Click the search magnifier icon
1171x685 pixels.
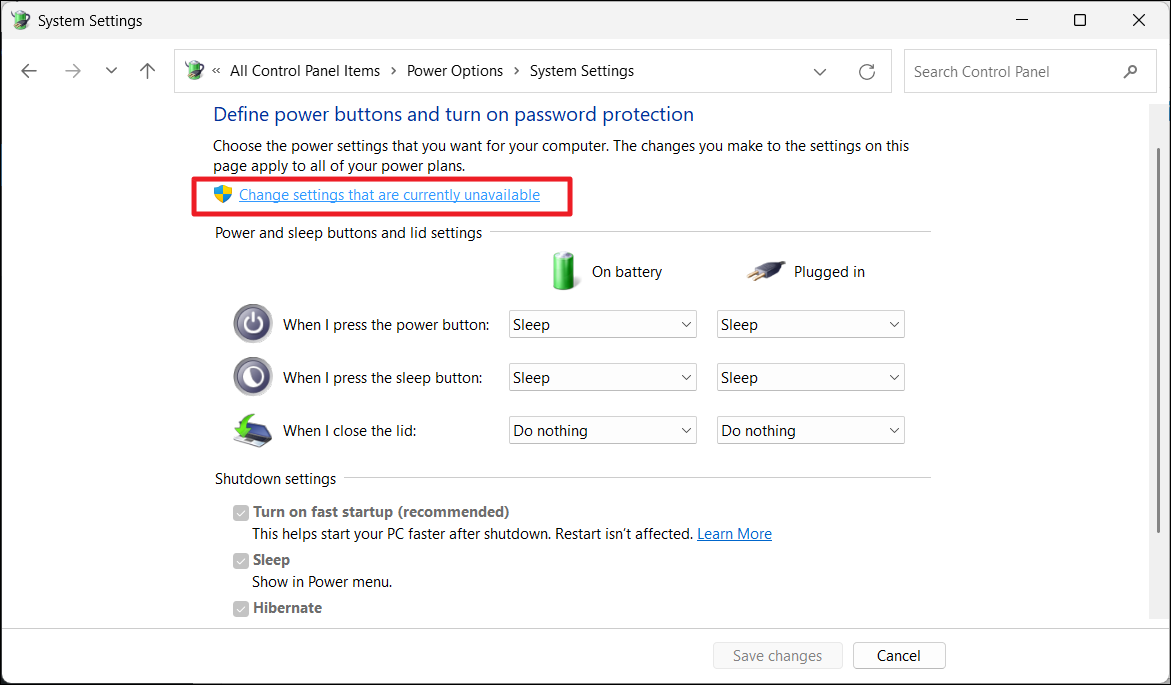(1130, 71)
